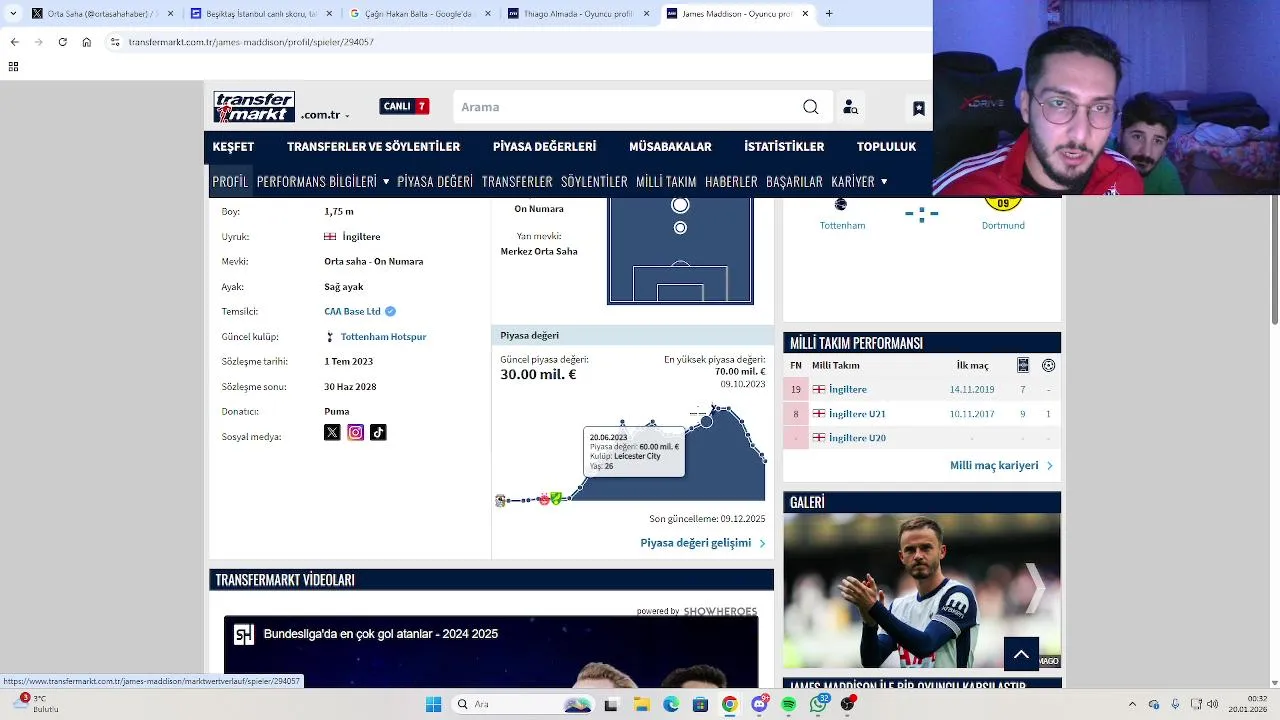1280x720 pixels.
Task: Click the browser home icon
Action: (87, 42)
